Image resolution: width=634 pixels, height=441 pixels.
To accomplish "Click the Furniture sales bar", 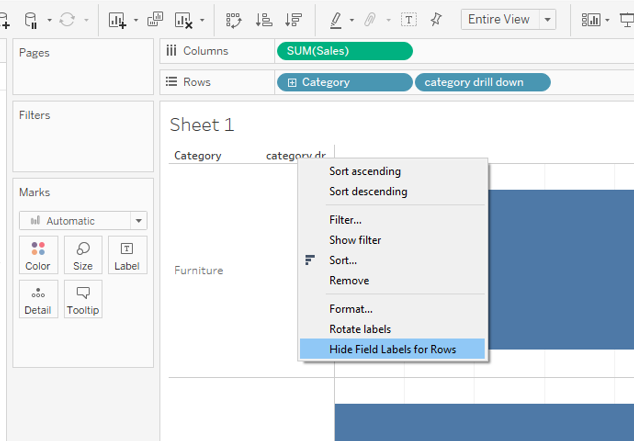I will point(561,270).
